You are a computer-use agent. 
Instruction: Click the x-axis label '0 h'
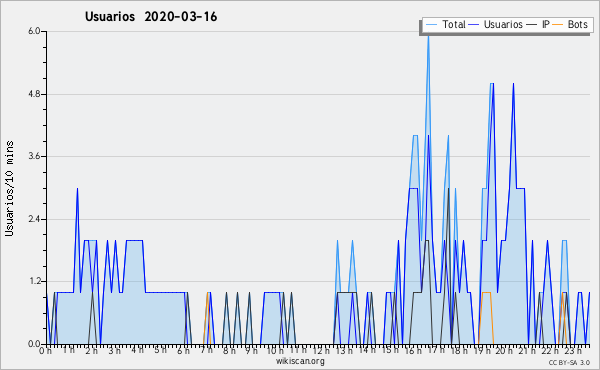[x=45, y=351]
